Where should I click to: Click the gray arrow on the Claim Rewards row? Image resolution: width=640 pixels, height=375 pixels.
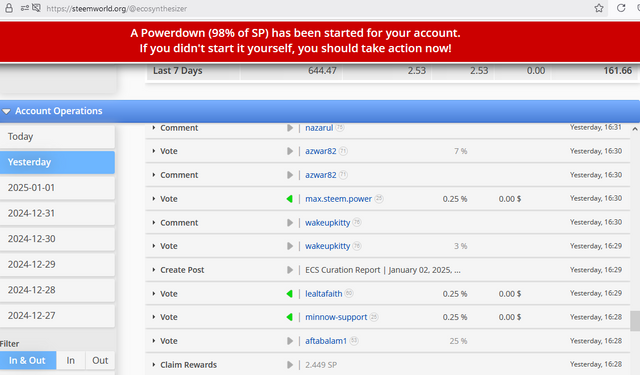[290, 365]
